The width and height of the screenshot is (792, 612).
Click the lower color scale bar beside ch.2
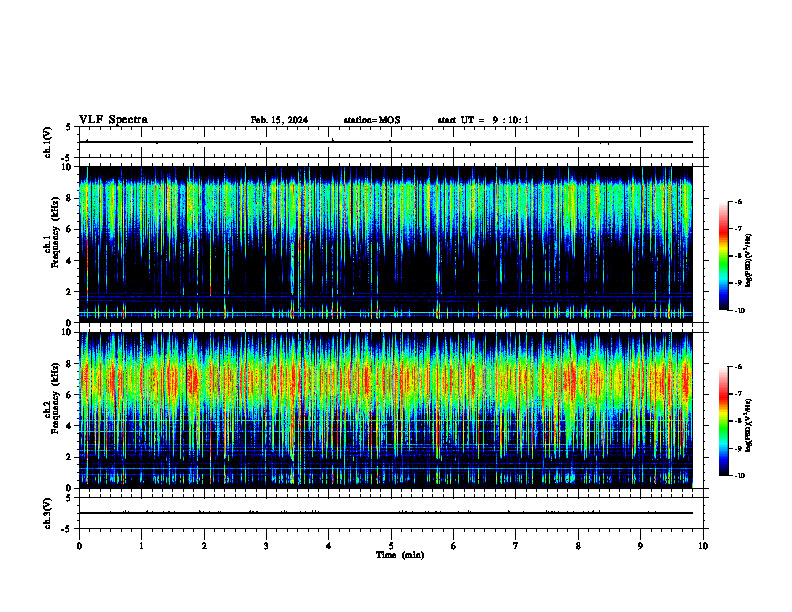click(x=723, y=421)
